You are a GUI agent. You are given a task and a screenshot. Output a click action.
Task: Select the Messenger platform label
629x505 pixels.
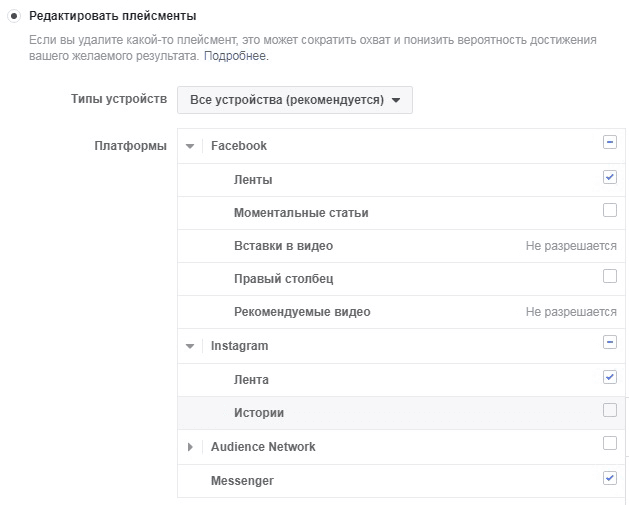tap(242, 481)
